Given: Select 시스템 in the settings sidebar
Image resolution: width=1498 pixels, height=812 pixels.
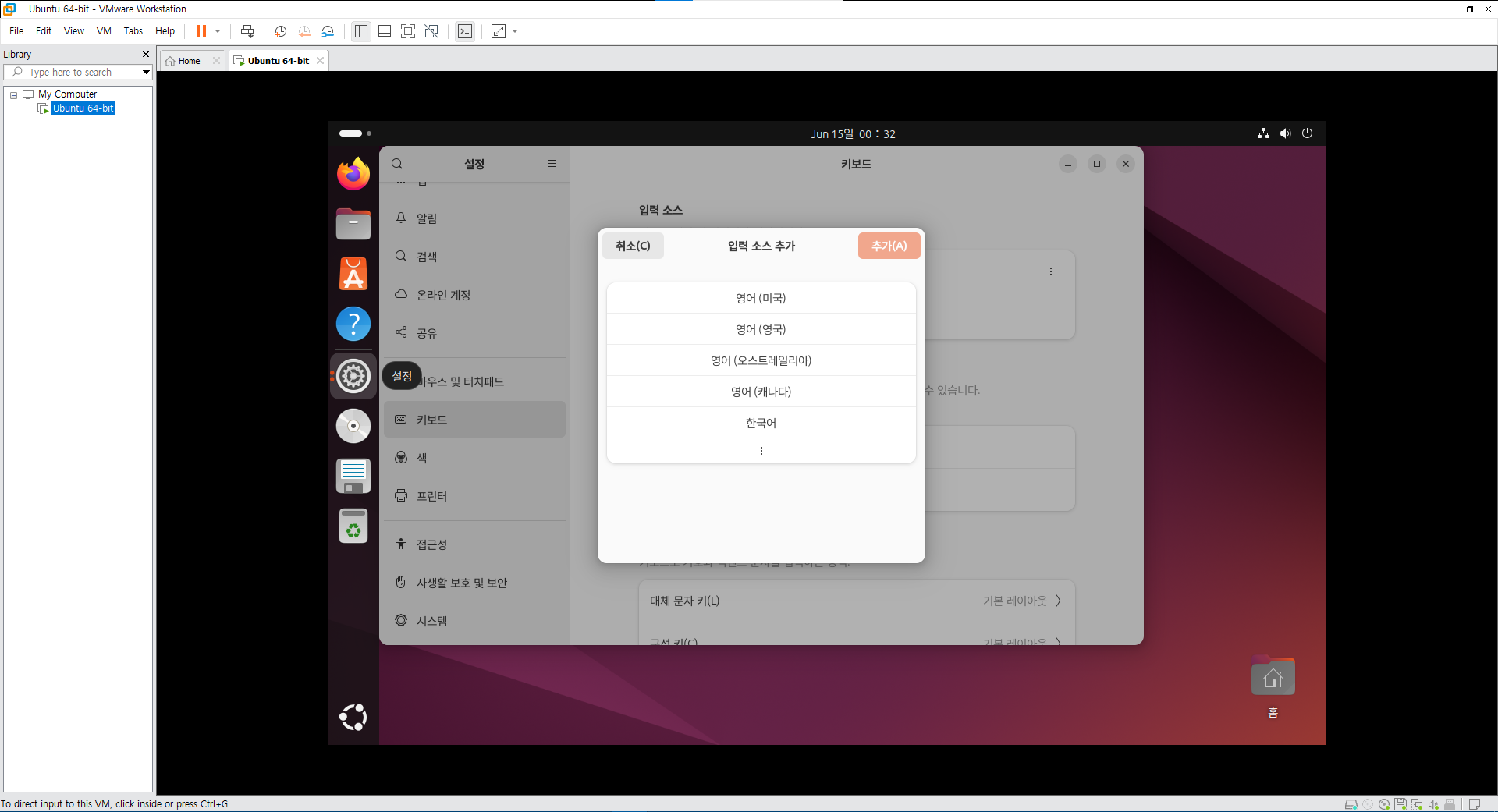Looking at the screenshot, I should pos(474,621).
